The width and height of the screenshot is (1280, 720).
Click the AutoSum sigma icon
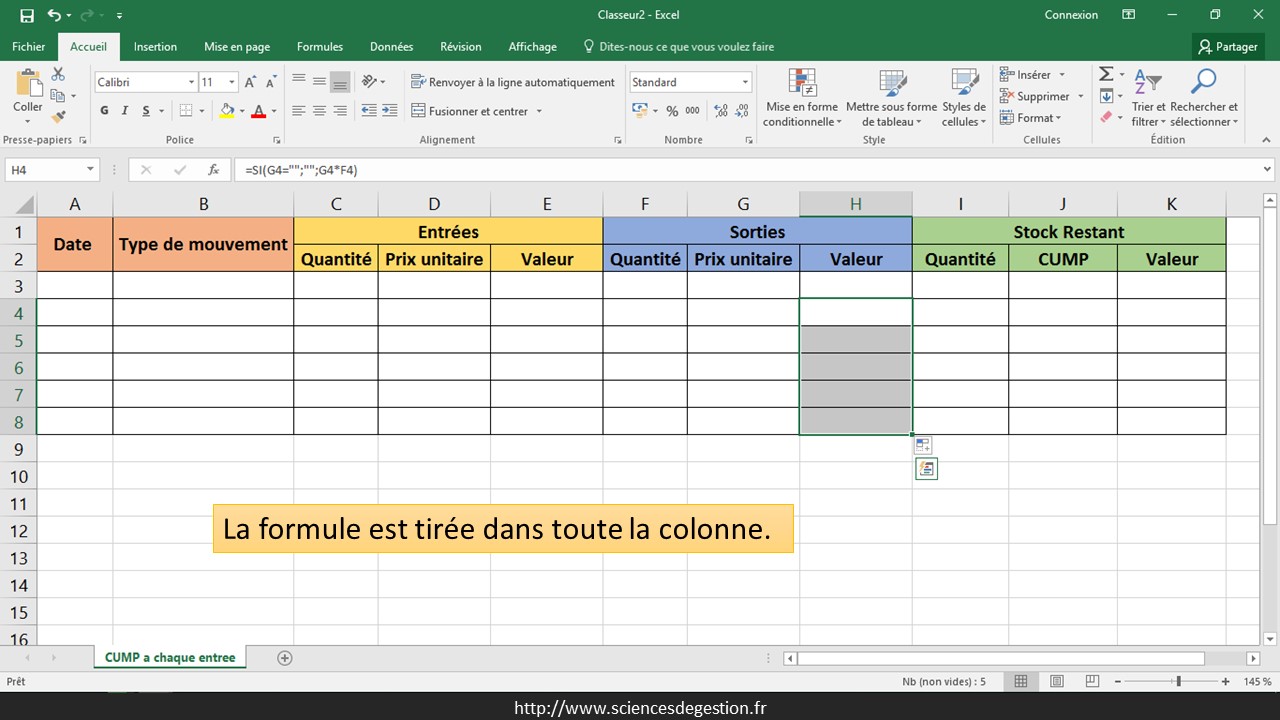point(1106,75)
